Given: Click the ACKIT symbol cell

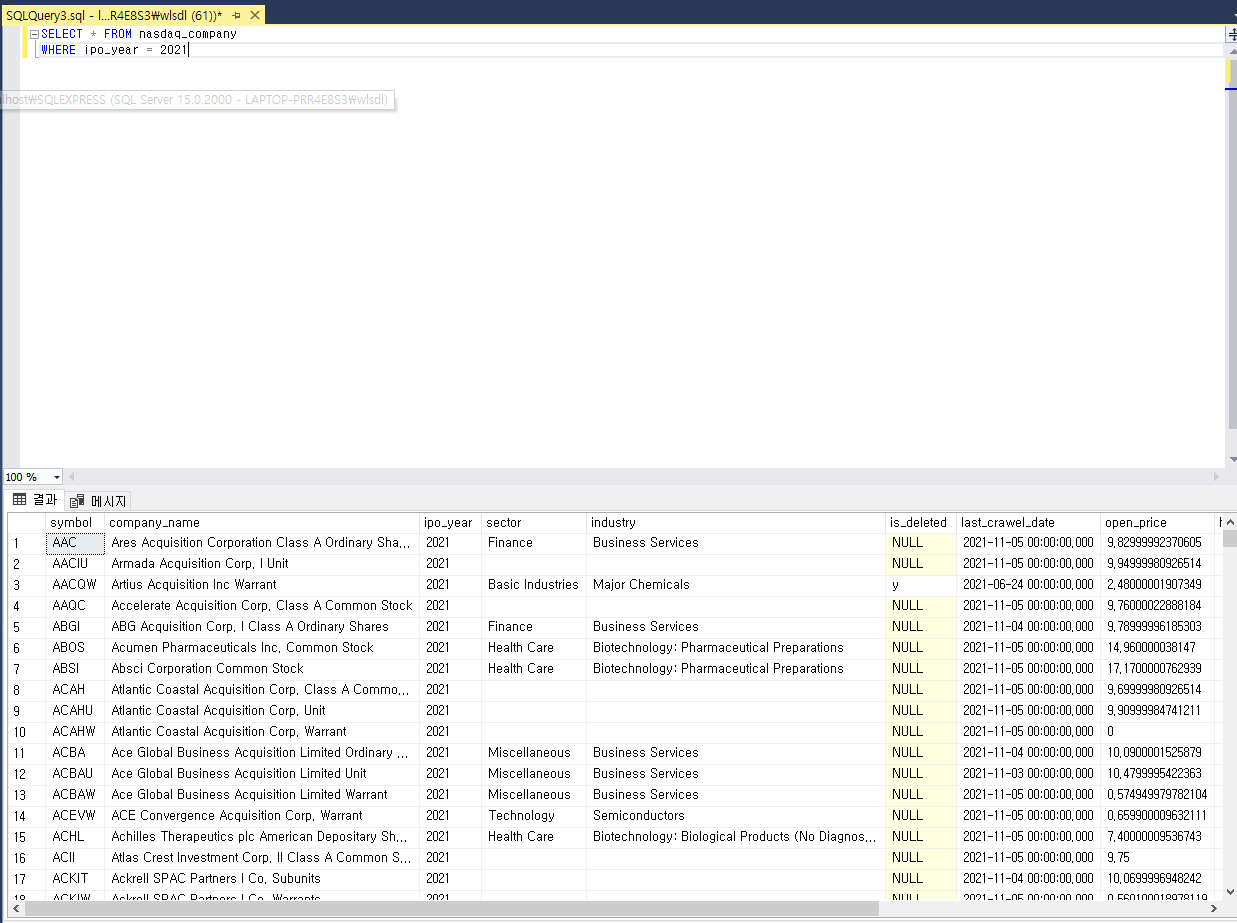Looking at the screenshot, I should (75, 879).
